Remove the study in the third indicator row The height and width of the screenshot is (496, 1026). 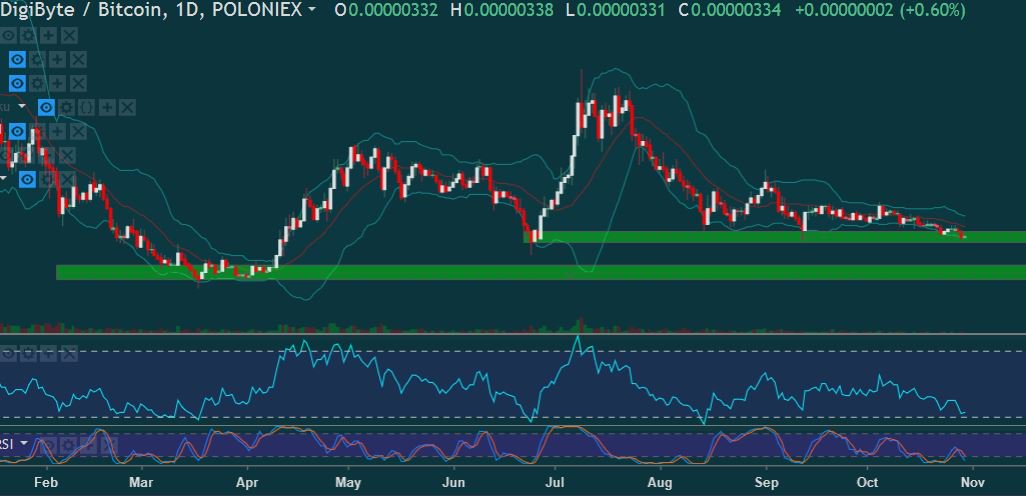pos(79,83)
